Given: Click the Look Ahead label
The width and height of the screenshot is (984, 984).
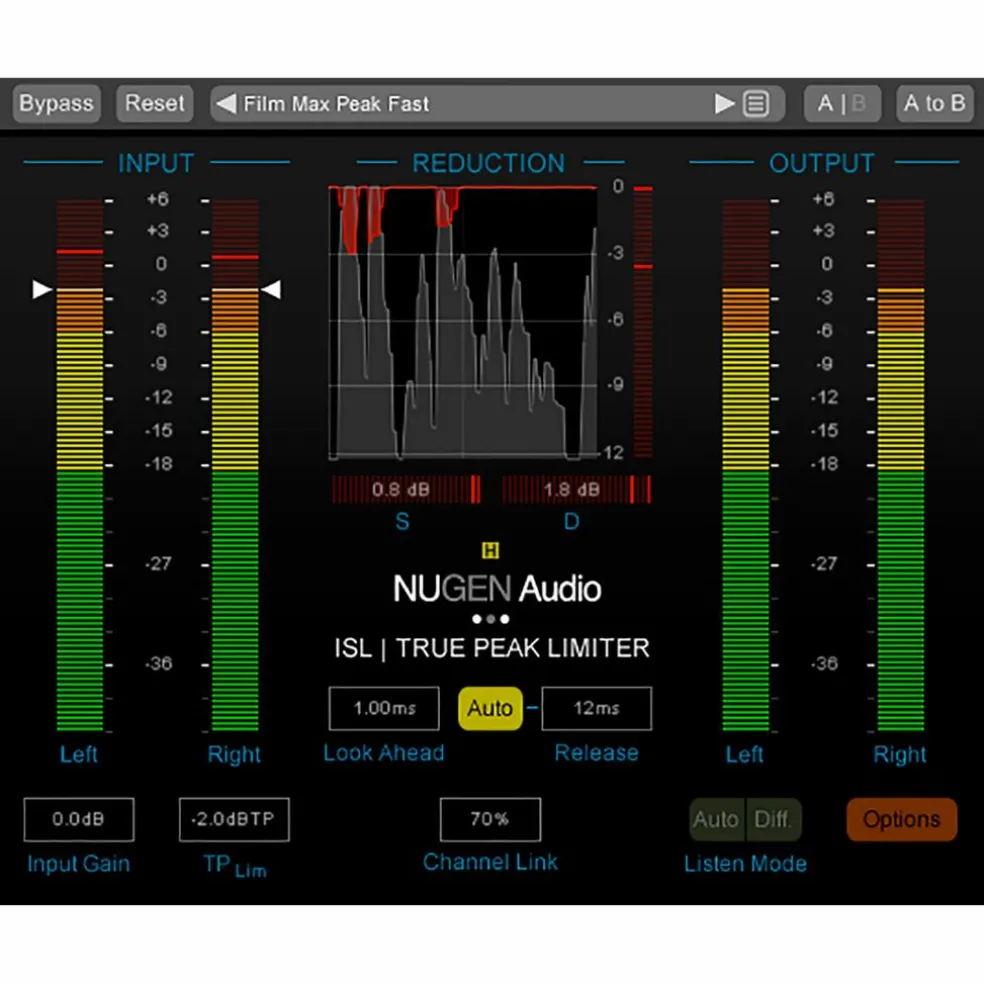Looking at the screenshot, I should pyautogui.click(x=383, y=753).
